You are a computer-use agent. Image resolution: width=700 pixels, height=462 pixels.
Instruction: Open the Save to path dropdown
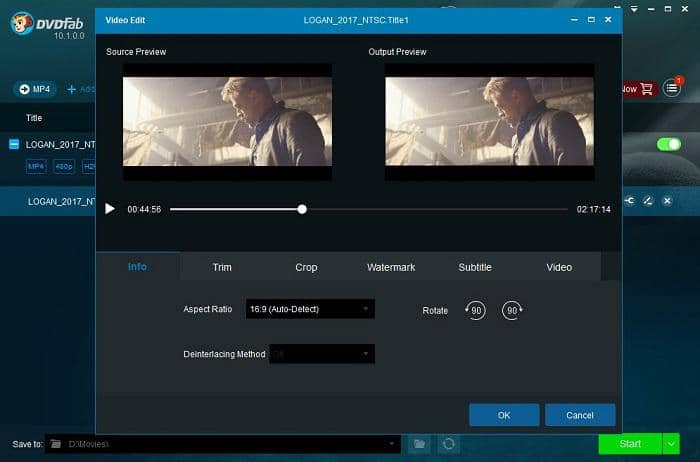392,444
